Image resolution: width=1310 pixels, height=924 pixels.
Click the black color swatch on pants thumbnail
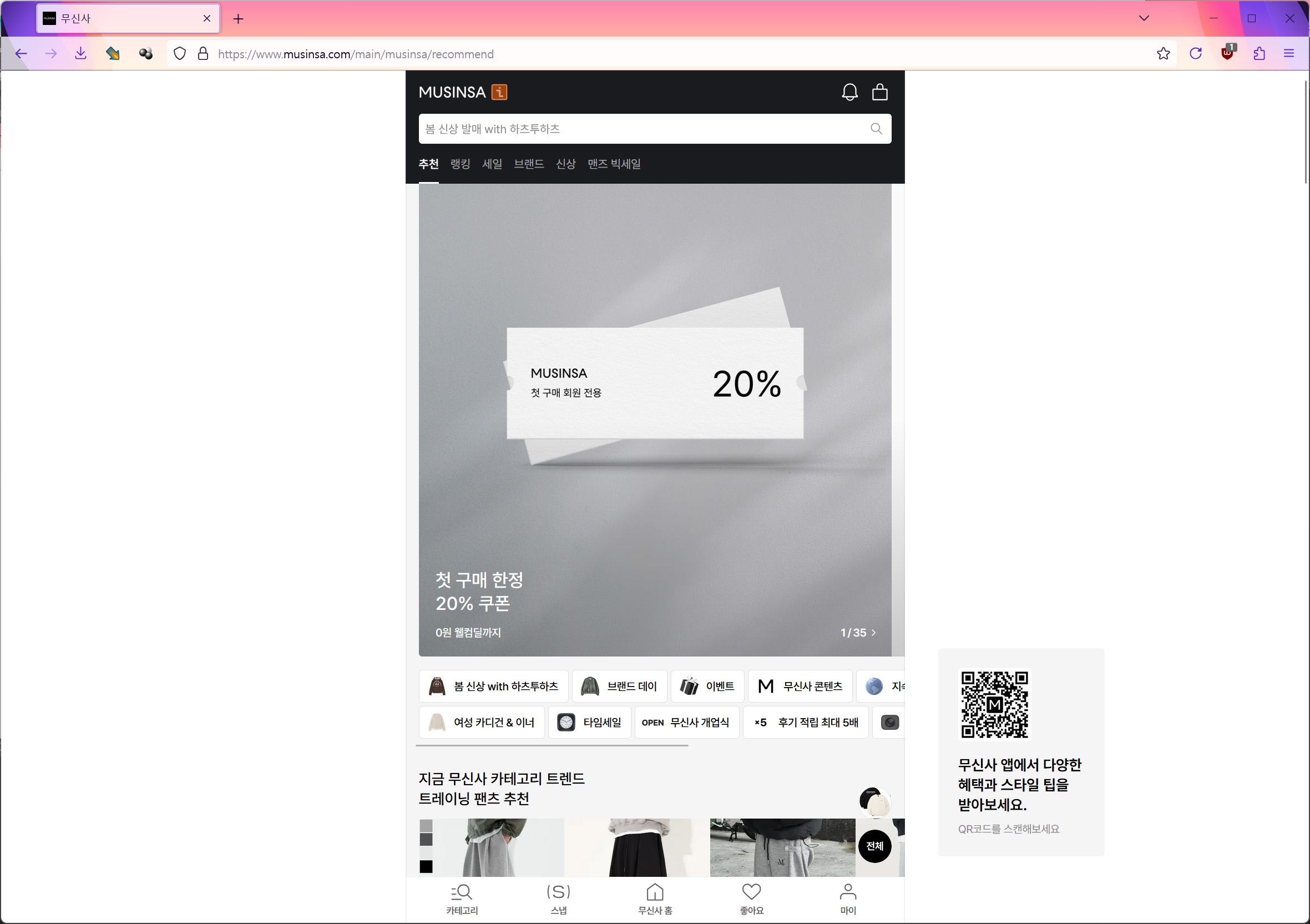coord(426,866)
